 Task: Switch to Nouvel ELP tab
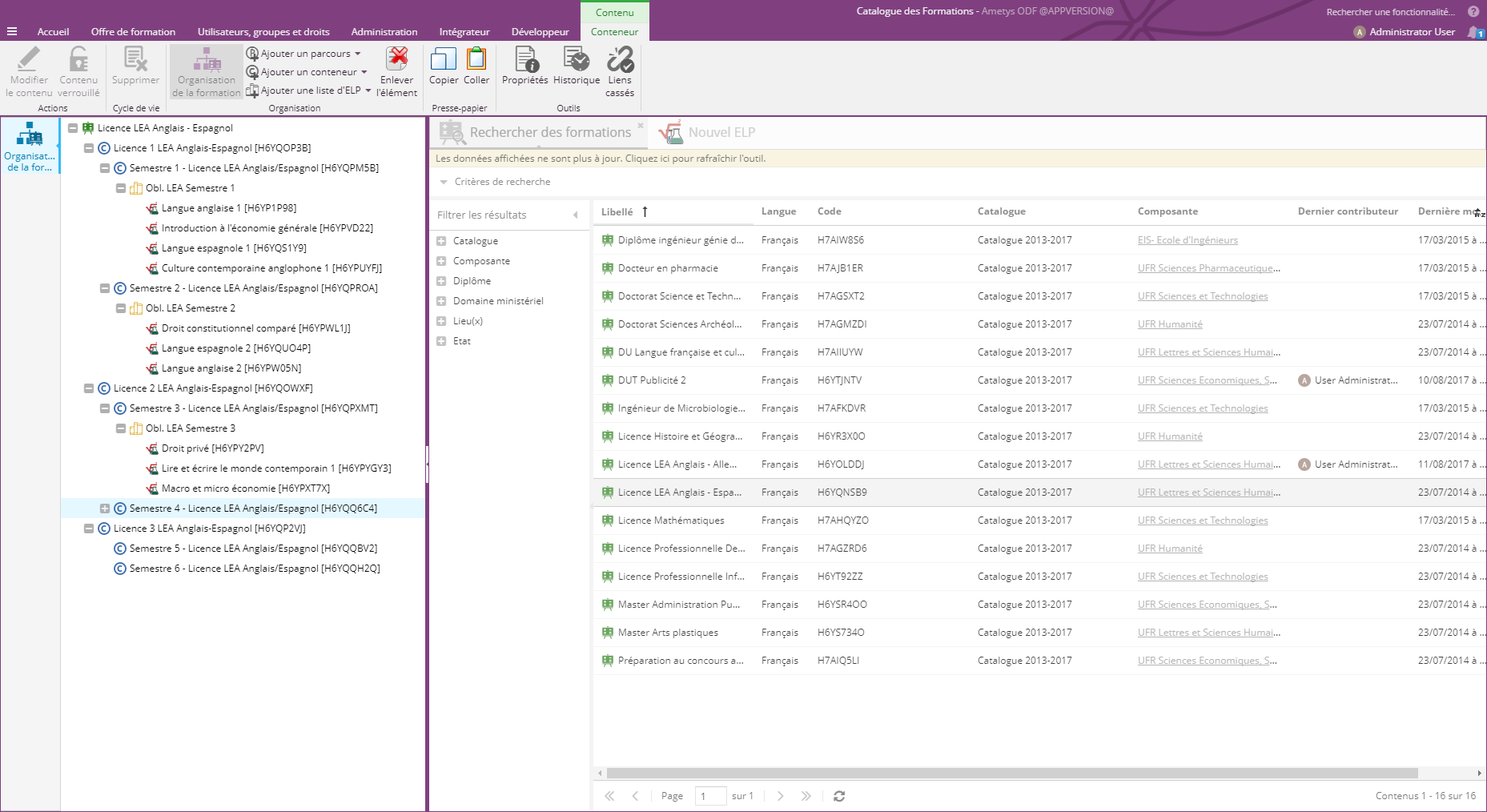click(707, 132)
